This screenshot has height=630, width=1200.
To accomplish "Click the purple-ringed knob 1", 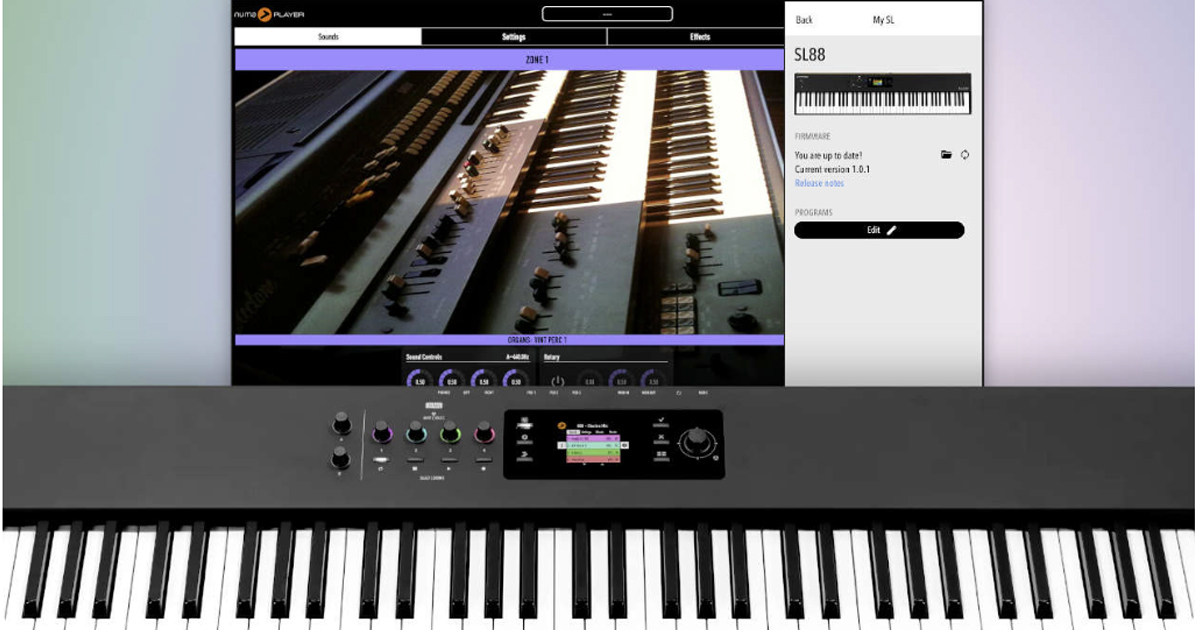I will tap(381, 432).
